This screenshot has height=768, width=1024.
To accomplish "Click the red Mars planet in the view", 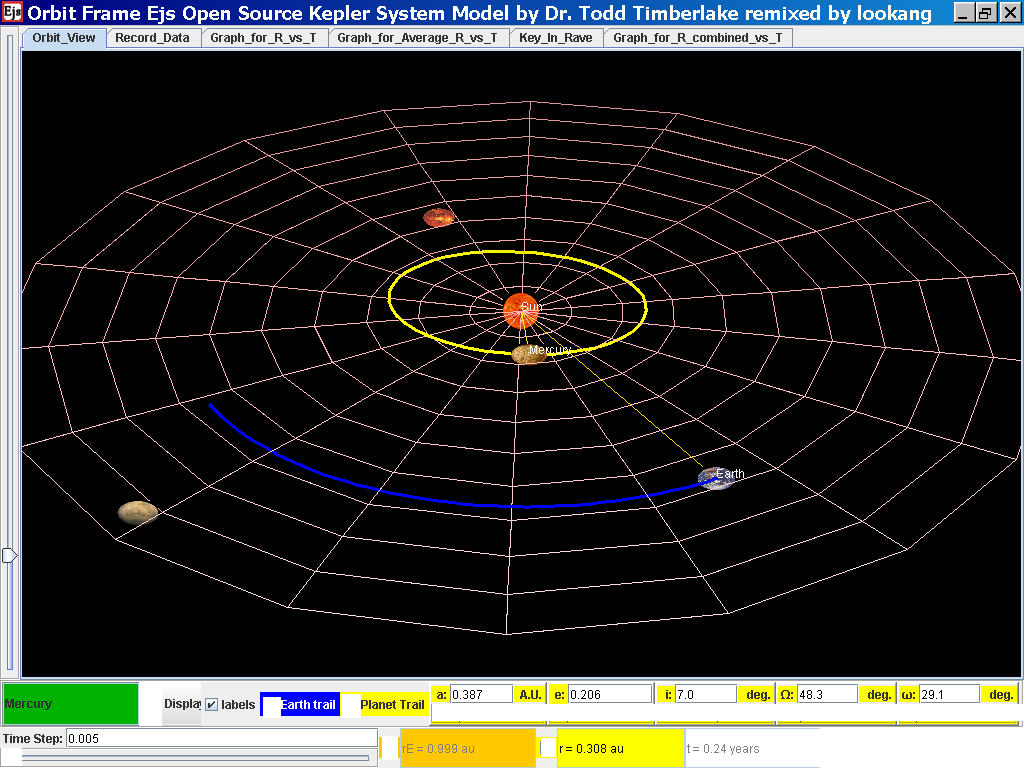I will [438, 217].
